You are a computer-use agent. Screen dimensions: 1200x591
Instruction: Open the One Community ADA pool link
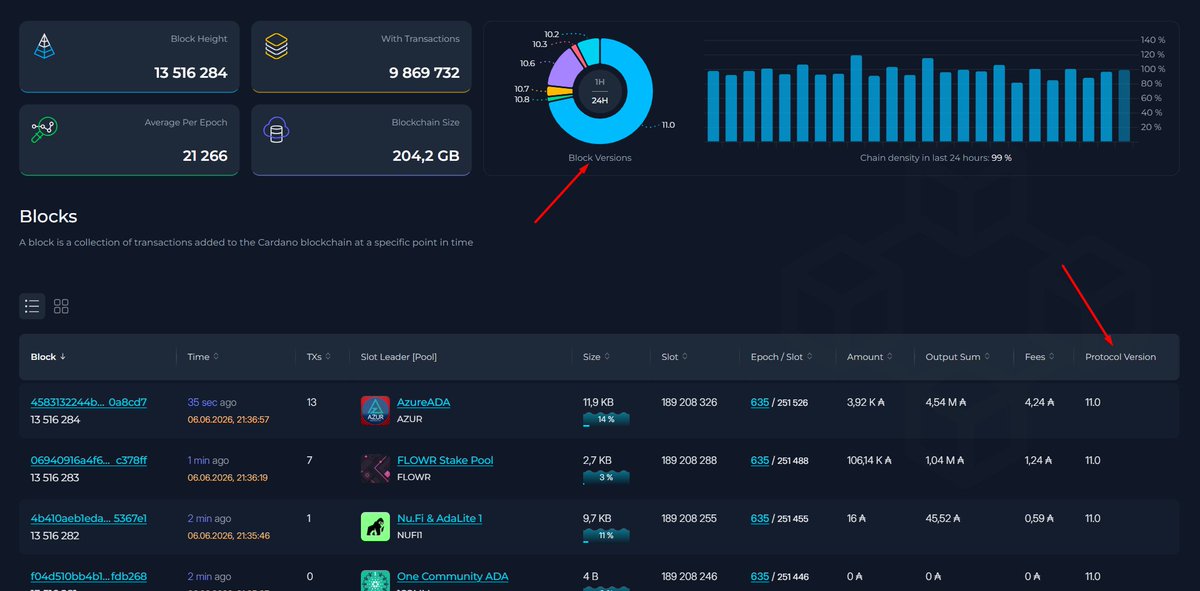pyautogui.click(x=453, y=576)
